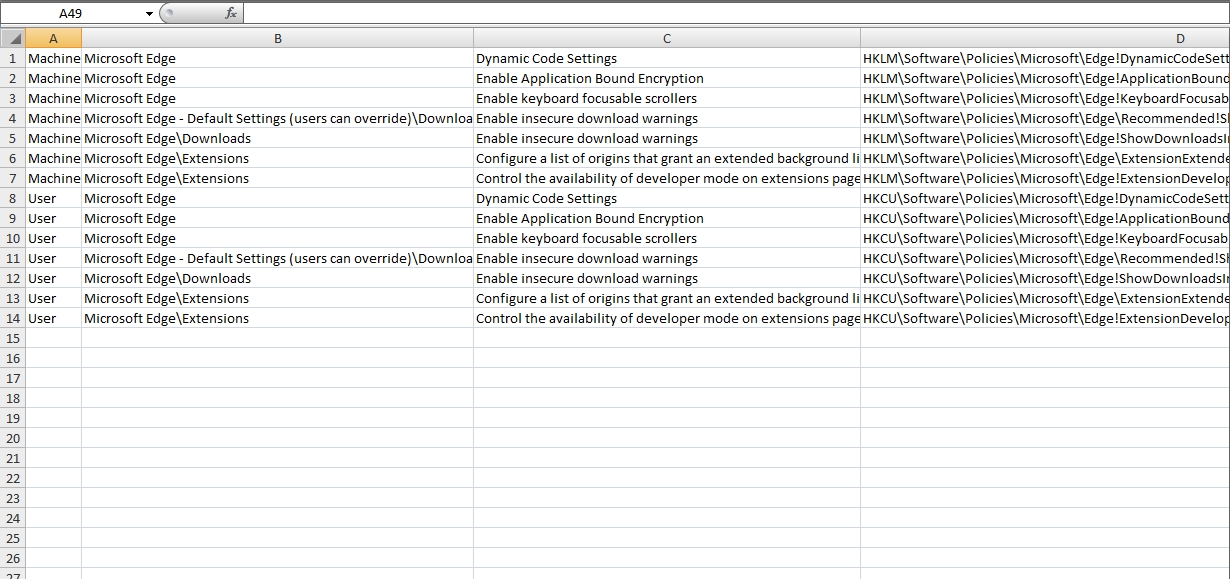Viewport: 1230px width, 579px height.
Task: Click the Select All corner button
Action: pyautogui.click(x=13, y=38)
